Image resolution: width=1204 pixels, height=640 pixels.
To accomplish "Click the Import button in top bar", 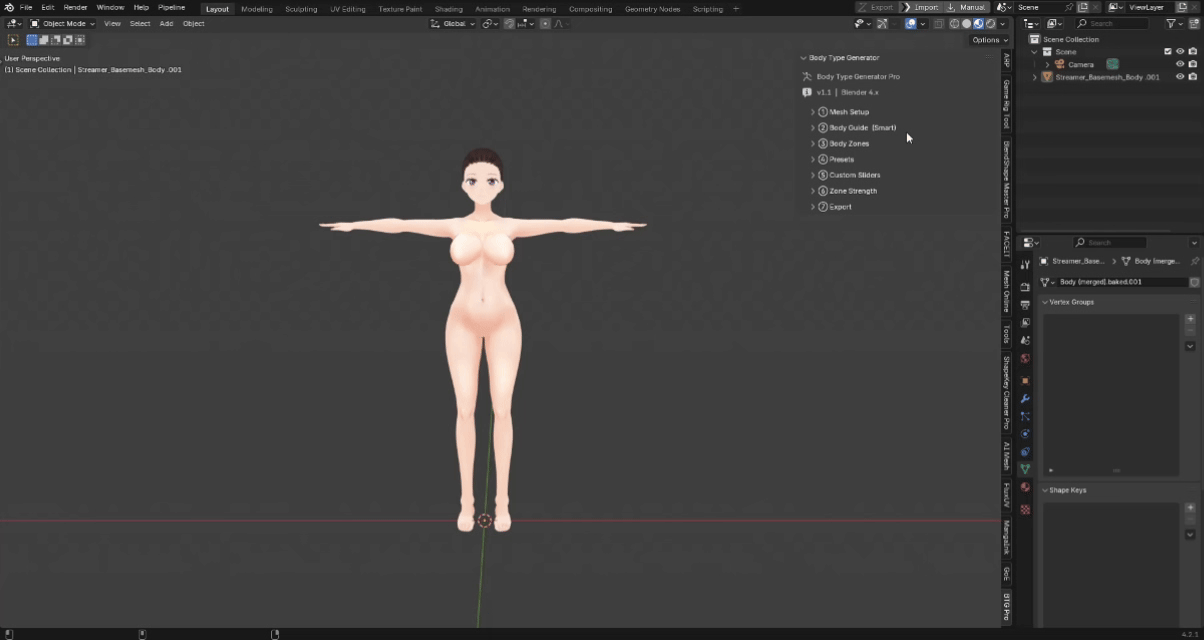I will [921, 7].
